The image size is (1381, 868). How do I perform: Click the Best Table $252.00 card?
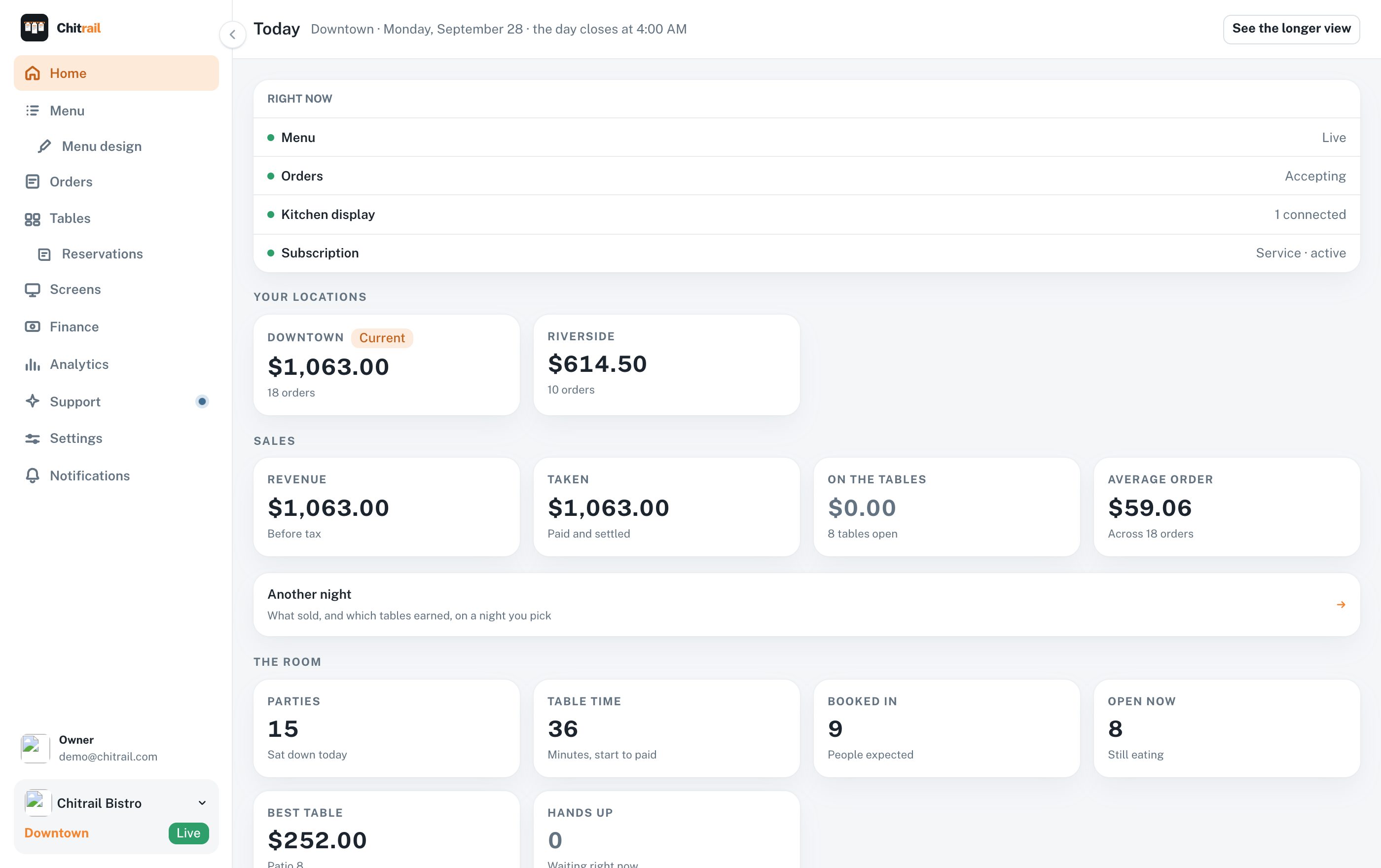coord(387,830)
